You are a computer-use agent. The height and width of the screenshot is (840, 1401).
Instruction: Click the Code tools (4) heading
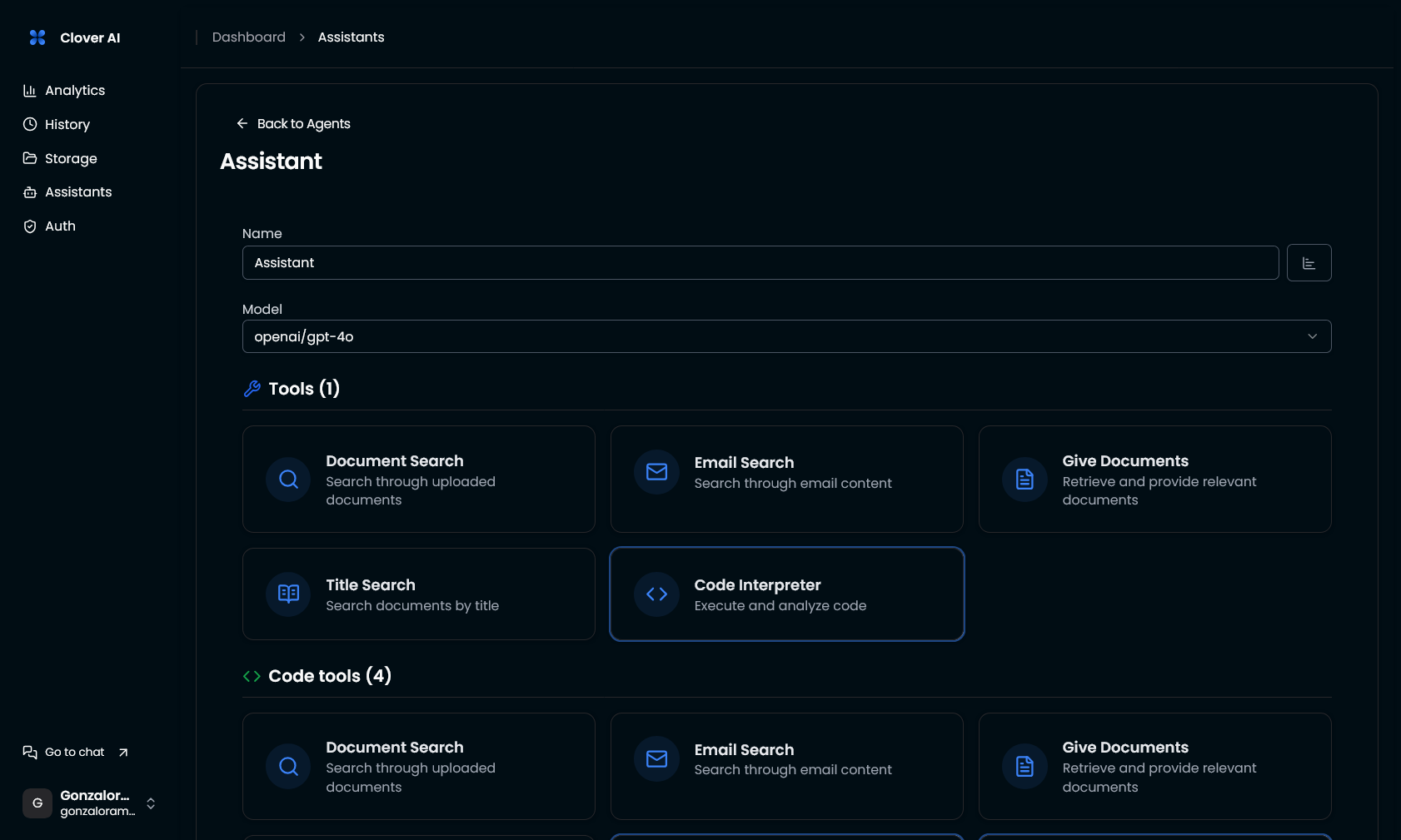330,676
